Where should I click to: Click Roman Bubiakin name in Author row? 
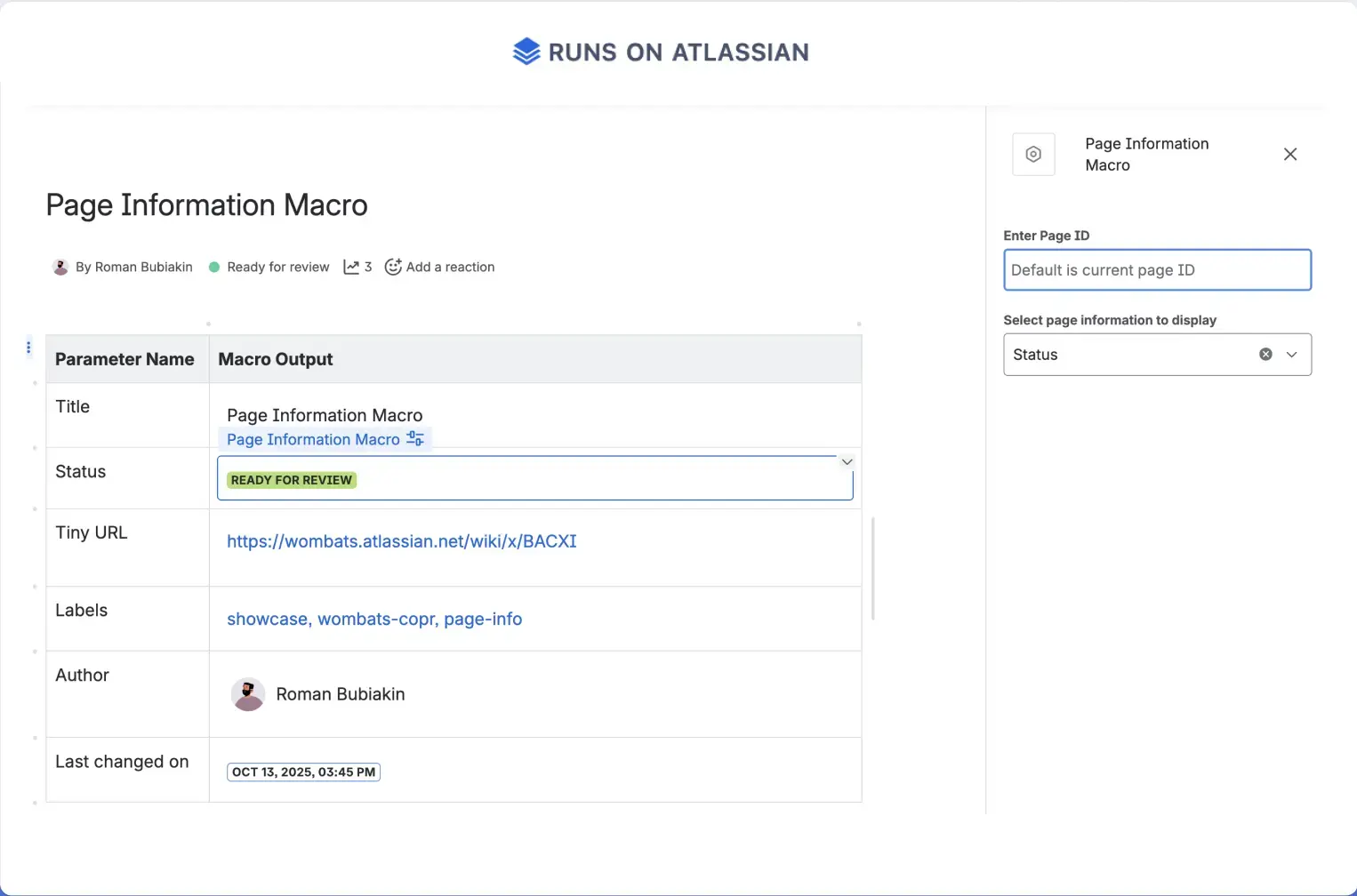(x=341, y=694)
